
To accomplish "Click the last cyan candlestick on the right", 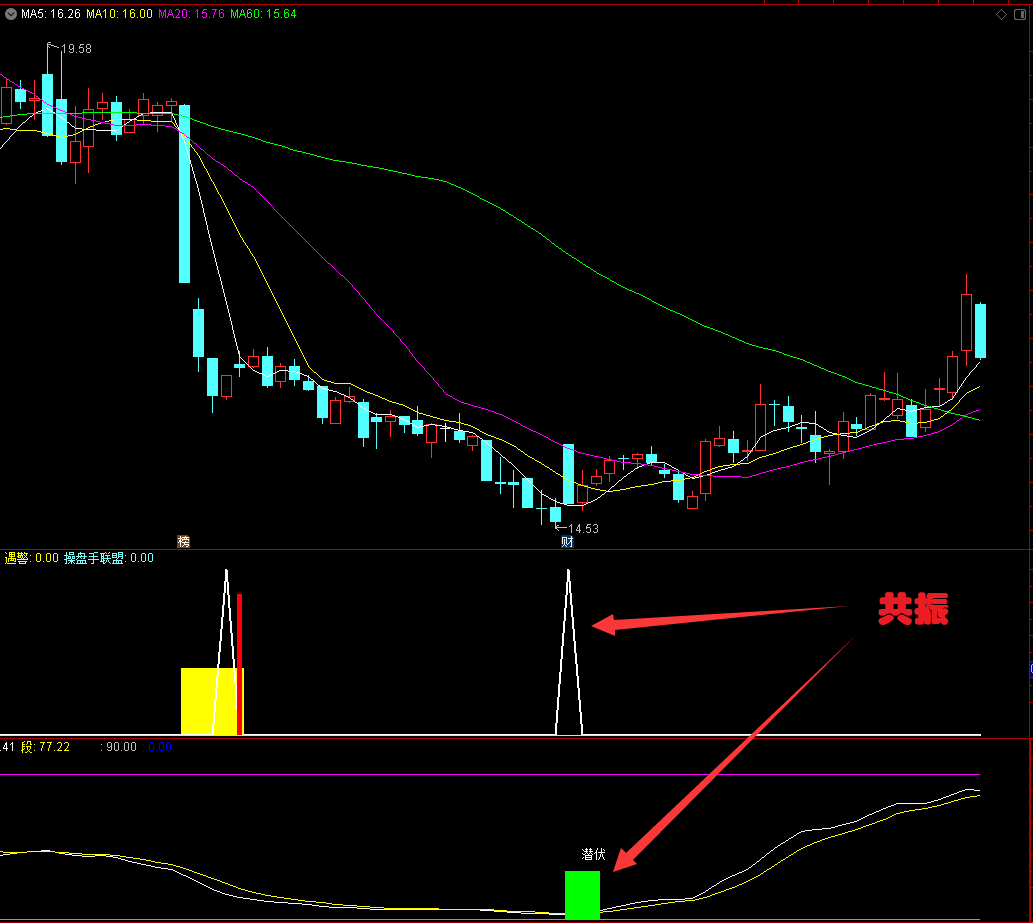I will [x=980, y=331].
